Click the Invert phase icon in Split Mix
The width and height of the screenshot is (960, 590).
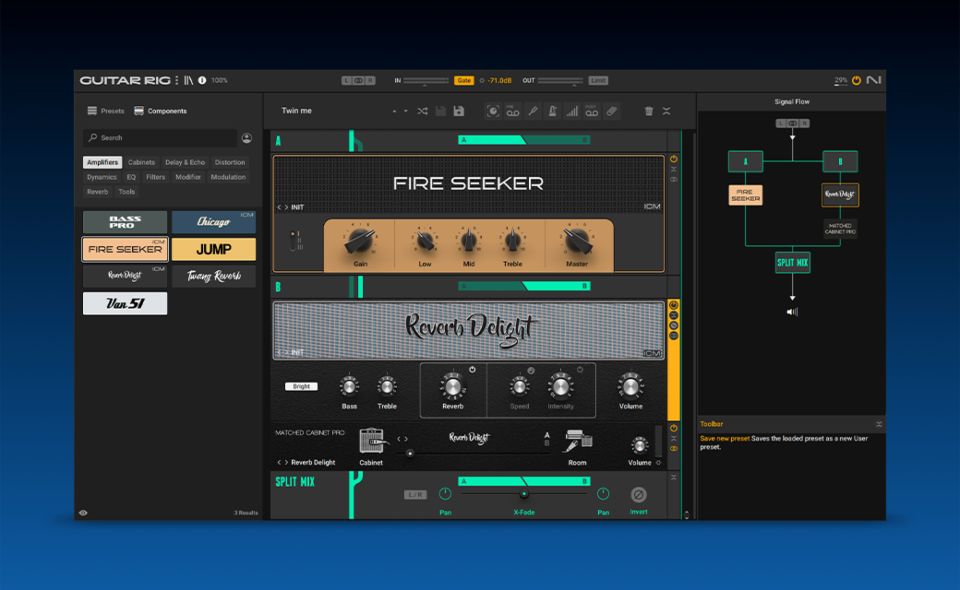(638, 495)
